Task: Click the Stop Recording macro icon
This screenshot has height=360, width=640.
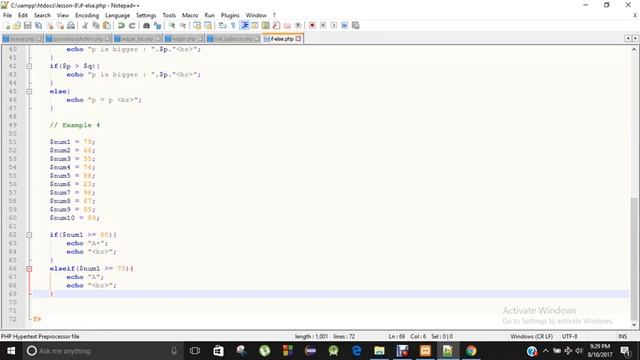Action: [323, 25]
